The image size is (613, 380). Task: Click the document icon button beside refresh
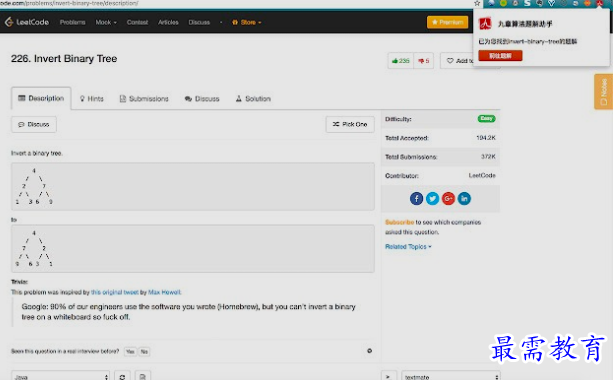pos(143,376)
